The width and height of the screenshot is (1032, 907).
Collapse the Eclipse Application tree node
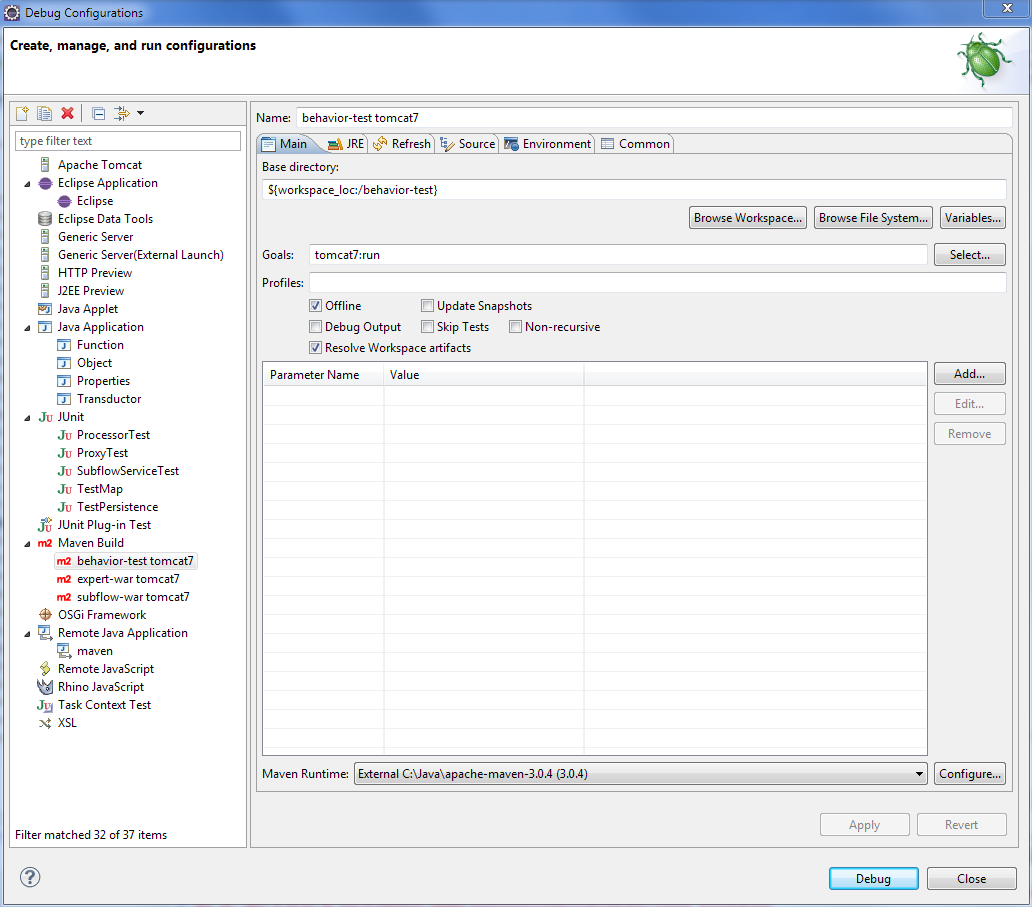pos(27,184)
